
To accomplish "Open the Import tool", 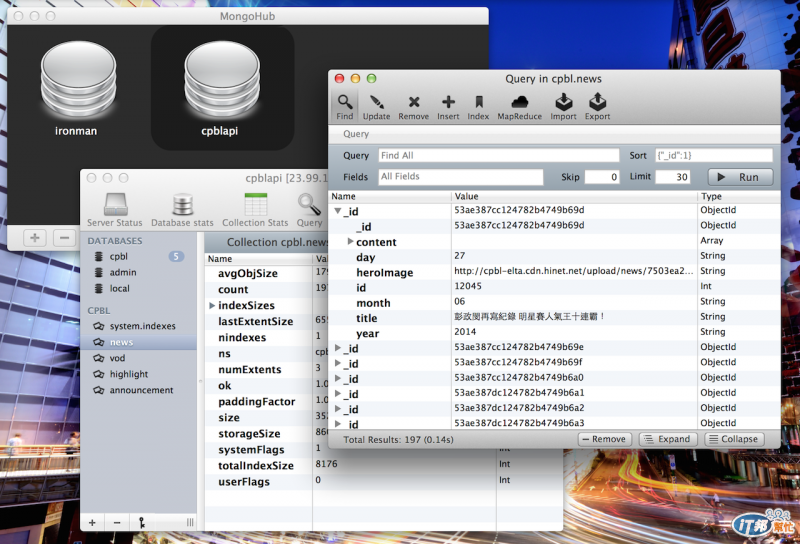I will (563, 107).
